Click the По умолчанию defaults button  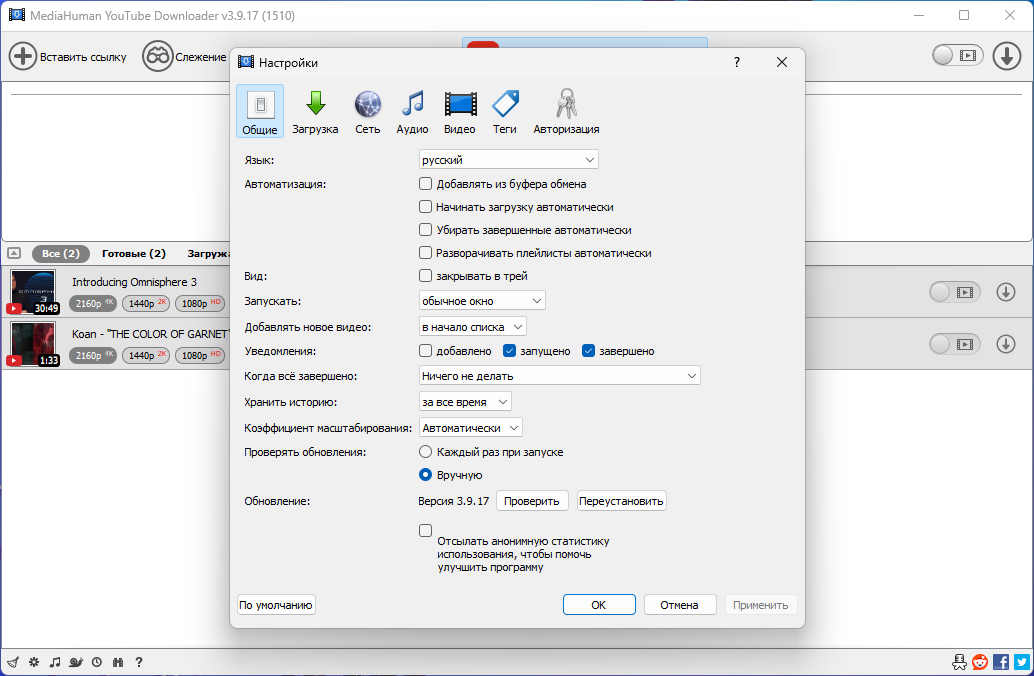point(276,605)
